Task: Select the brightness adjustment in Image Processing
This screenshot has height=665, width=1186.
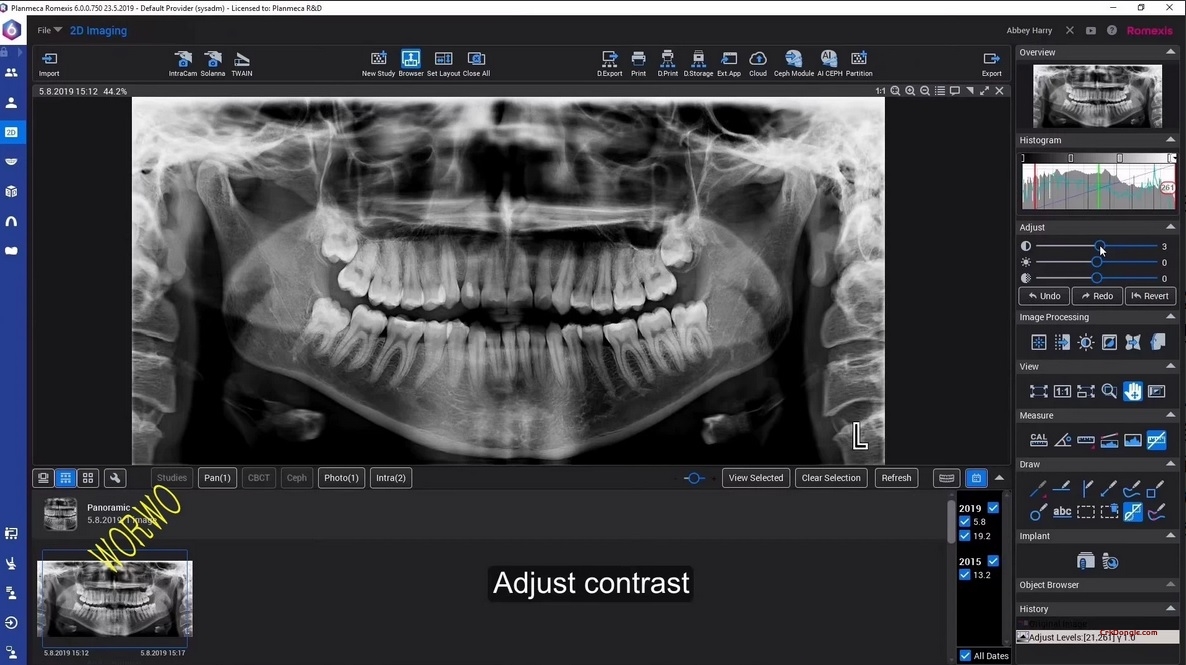Action: point(1086,342)
